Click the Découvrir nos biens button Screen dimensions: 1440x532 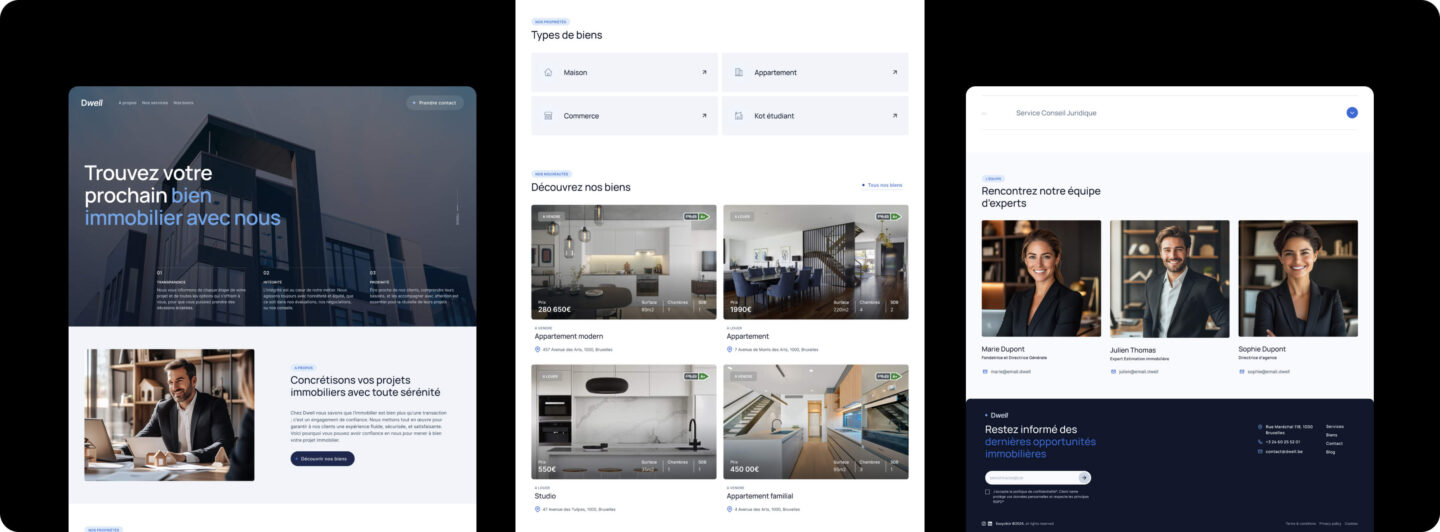pyautogui.click(x=322, y=459)
